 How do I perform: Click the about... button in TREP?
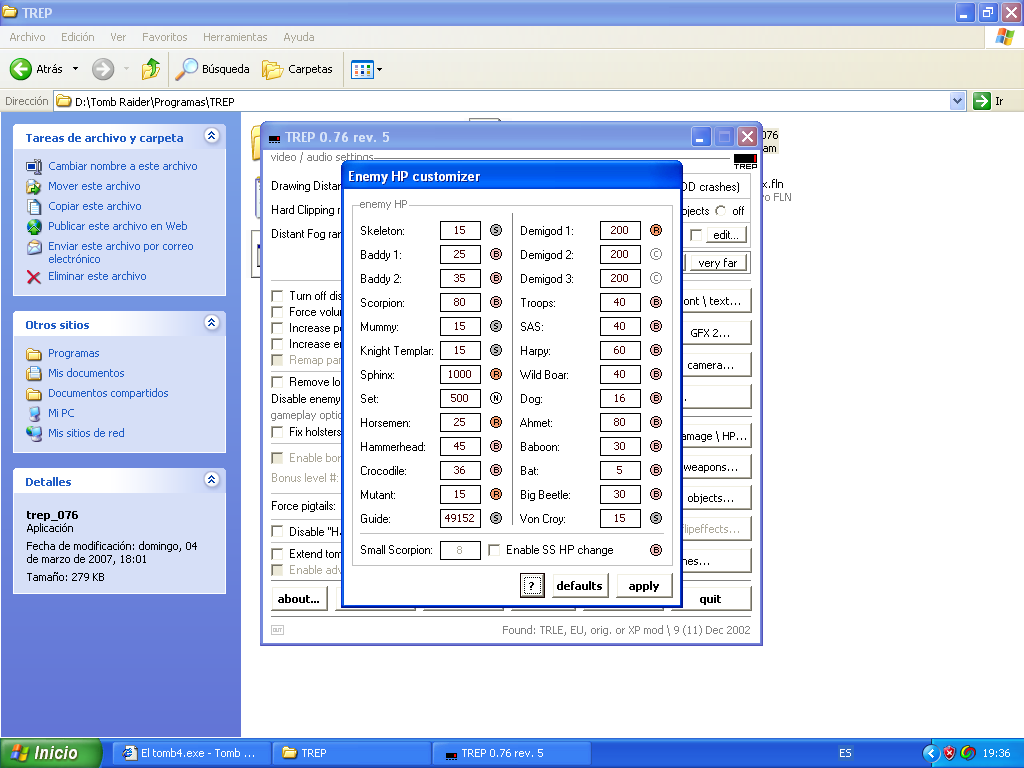pyautogui.click(x=298, y=599)
